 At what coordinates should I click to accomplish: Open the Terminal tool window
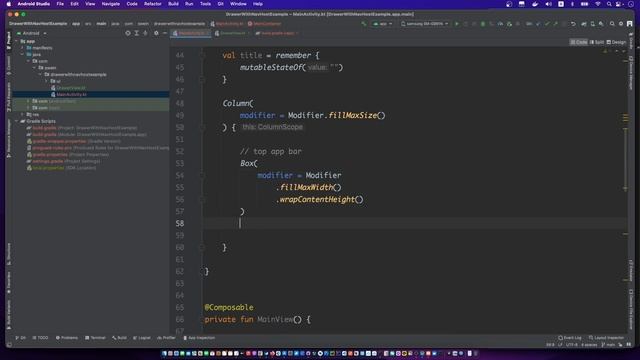95,338
